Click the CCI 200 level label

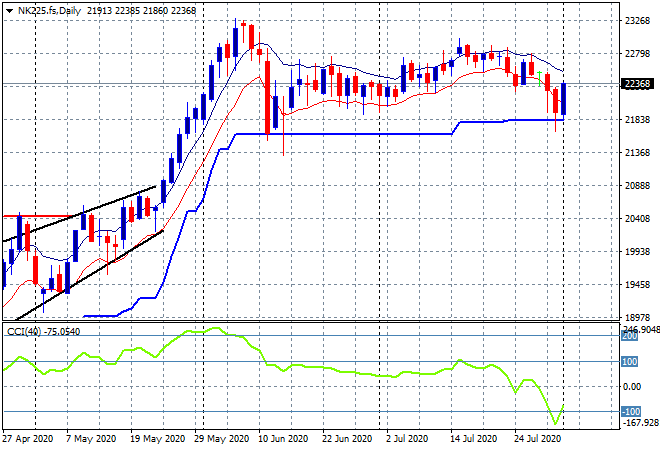pos(630,336)
